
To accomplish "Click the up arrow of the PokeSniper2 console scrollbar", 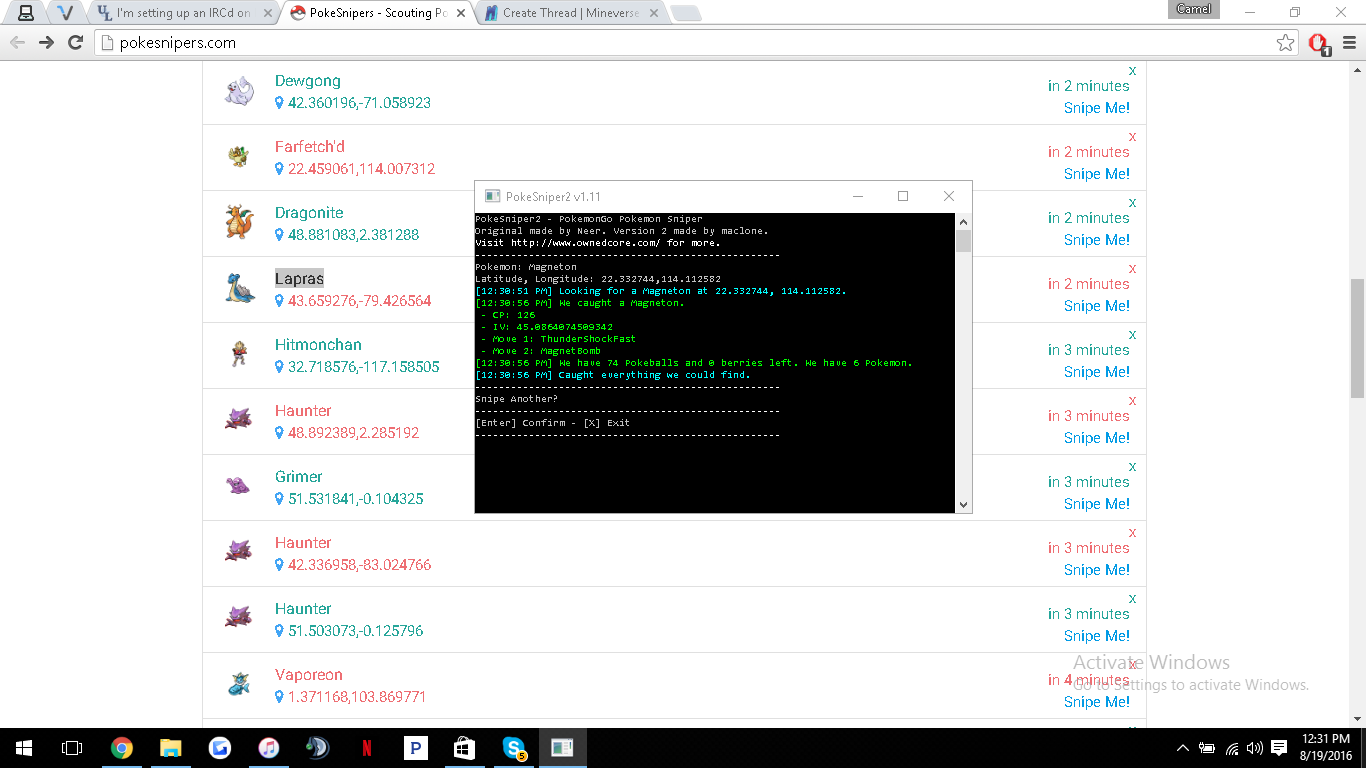I will pos(963,222).
